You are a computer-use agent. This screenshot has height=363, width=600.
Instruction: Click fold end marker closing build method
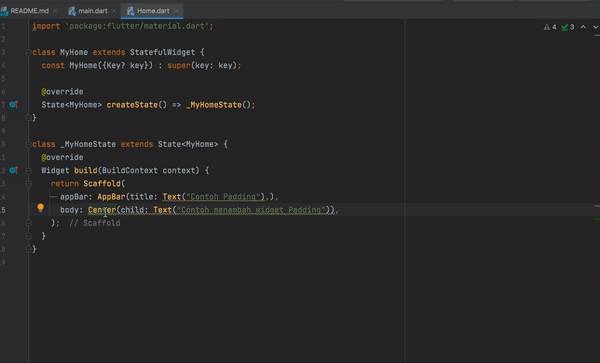28,236
